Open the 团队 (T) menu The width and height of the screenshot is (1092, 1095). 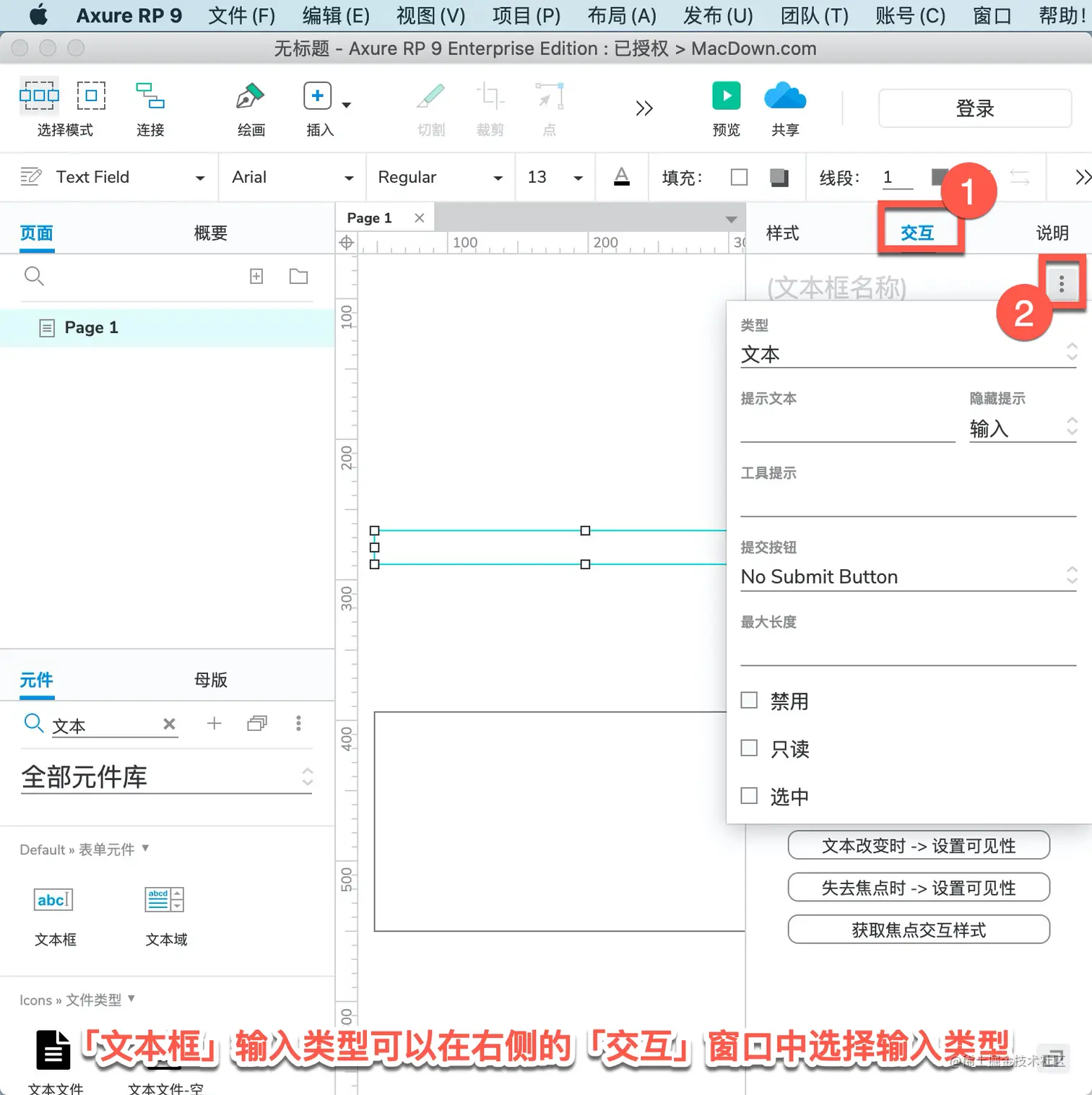[815, 15]
